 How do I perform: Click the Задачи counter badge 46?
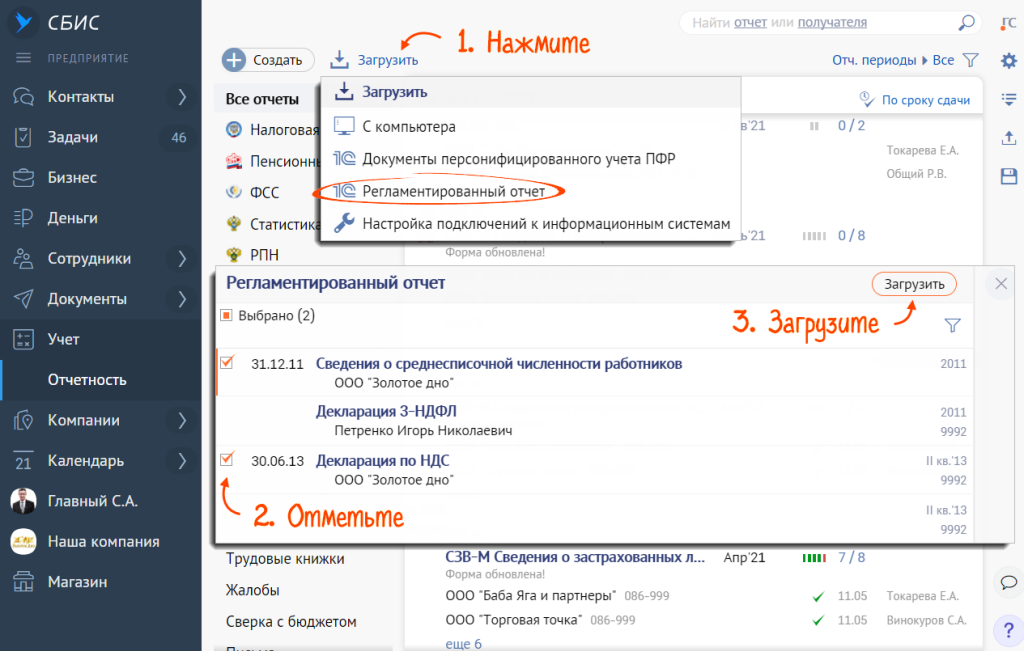click(x=178, y=137)
